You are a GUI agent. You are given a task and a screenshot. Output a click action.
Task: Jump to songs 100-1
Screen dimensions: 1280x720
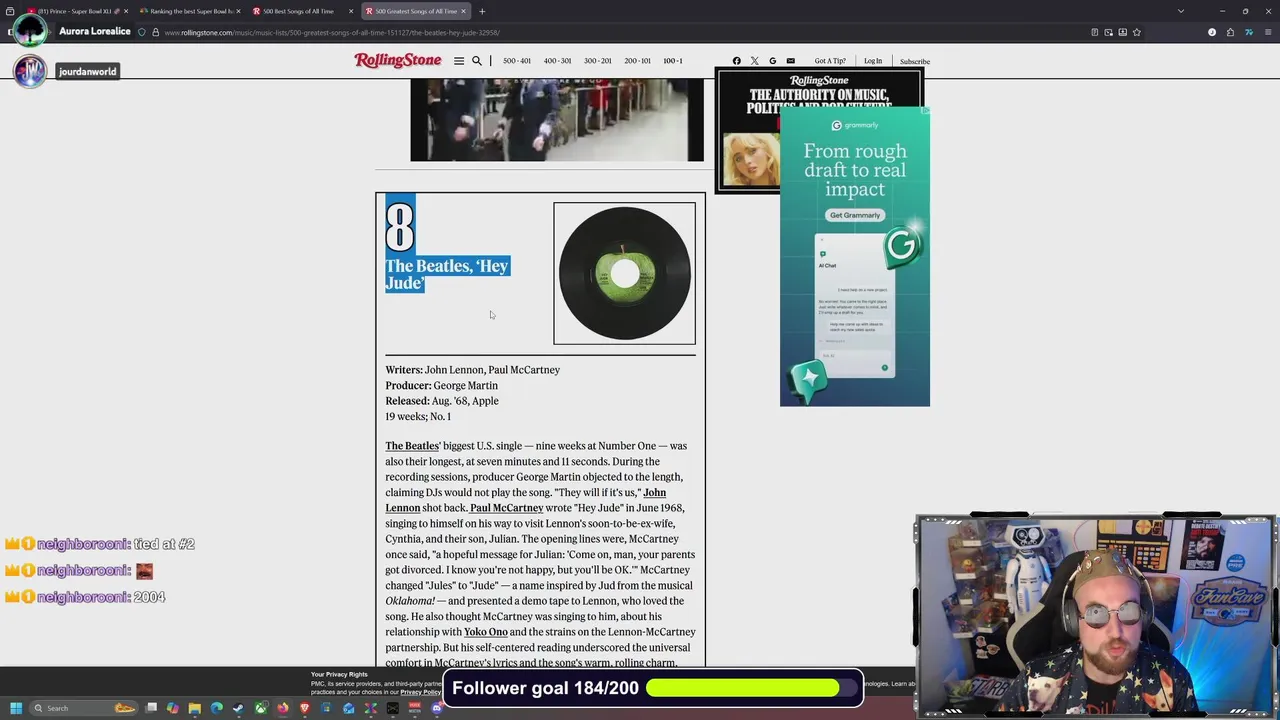tap(673, 61)
